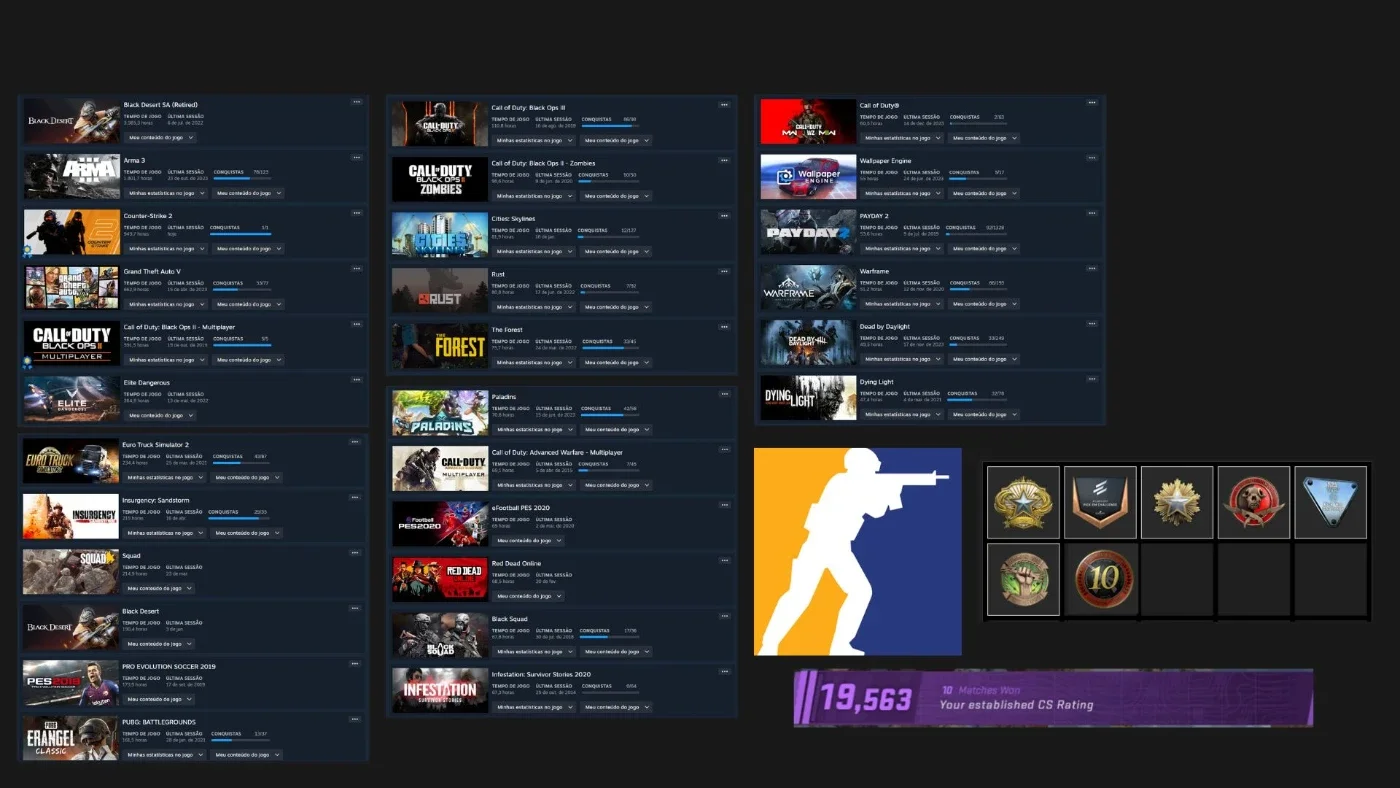1400x788 pixels.
Task: Open the three-dot menu for Counter-Strike 2
Action: coord(356,213)
